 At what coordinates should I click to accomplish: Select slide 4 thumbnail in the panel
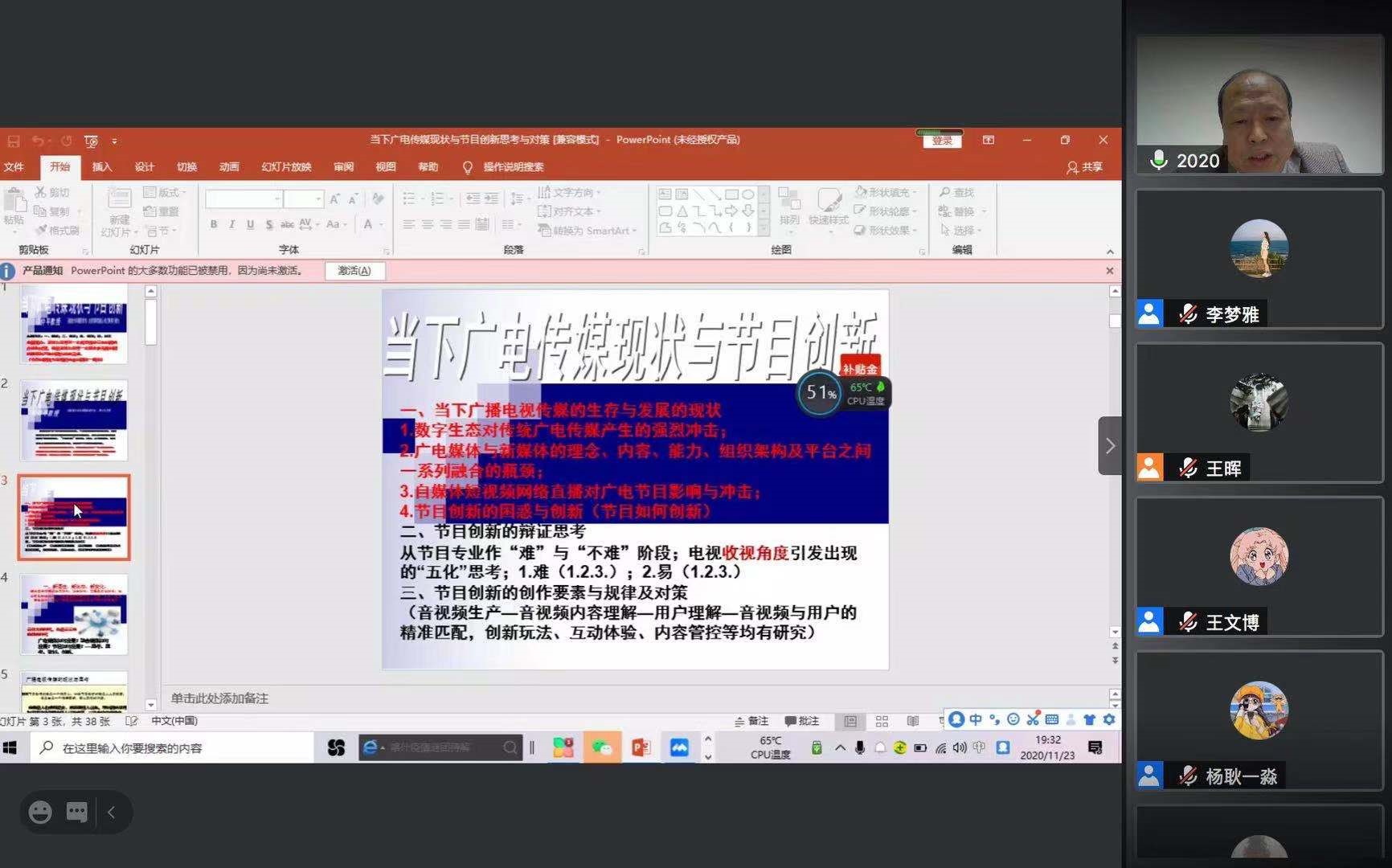point(74,614)
